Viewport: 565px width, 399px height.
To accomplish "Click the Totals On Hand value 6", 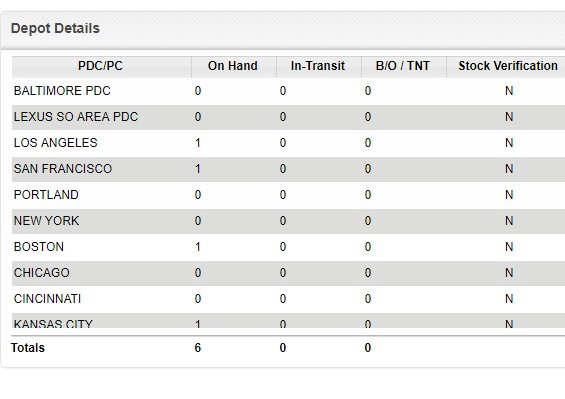I will [x=197, y=348].
